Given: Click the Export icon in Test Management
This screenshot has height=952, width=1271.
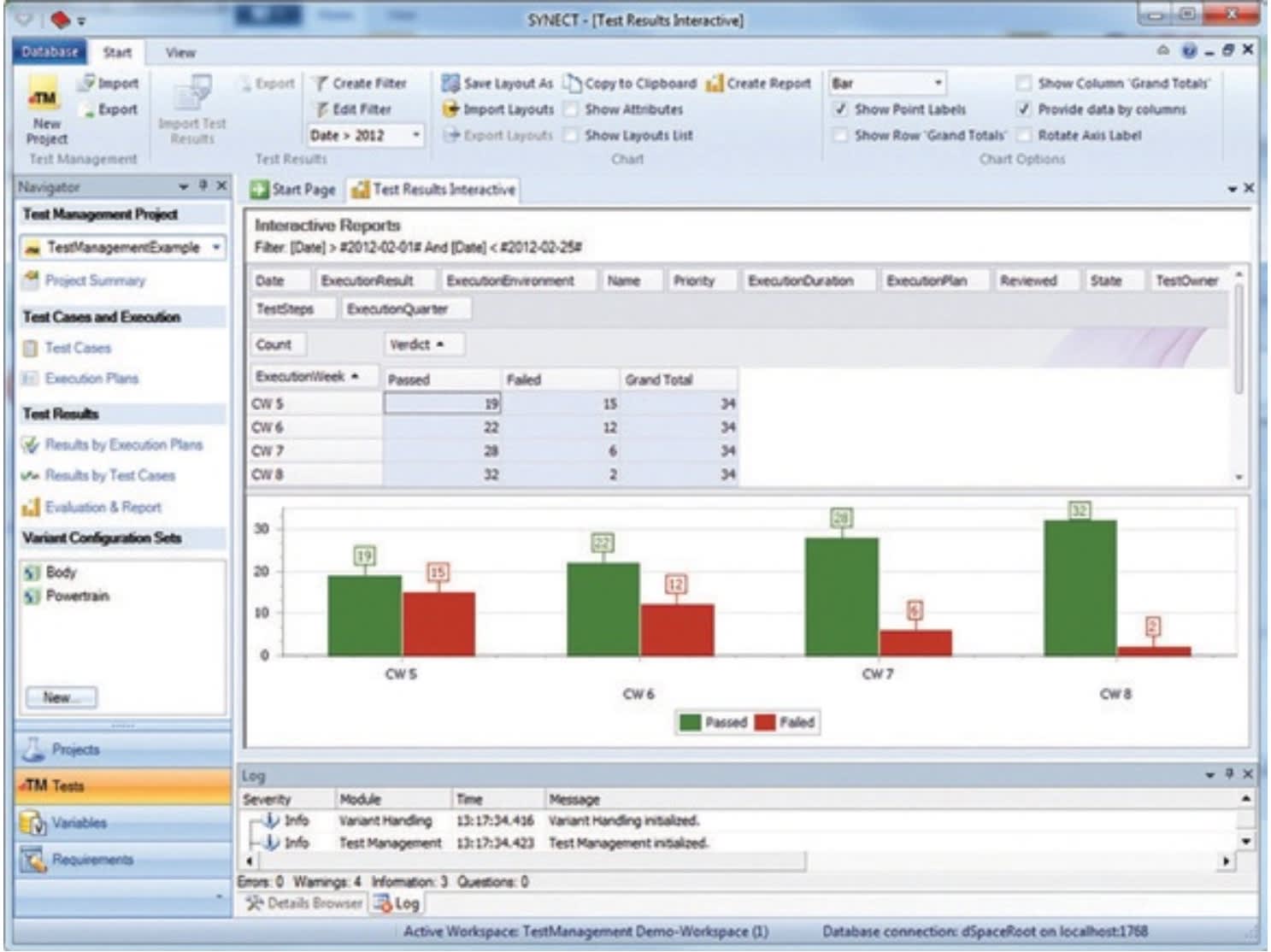Looking at the screenshot, I should pyautogui.click(x=86, y=110).
